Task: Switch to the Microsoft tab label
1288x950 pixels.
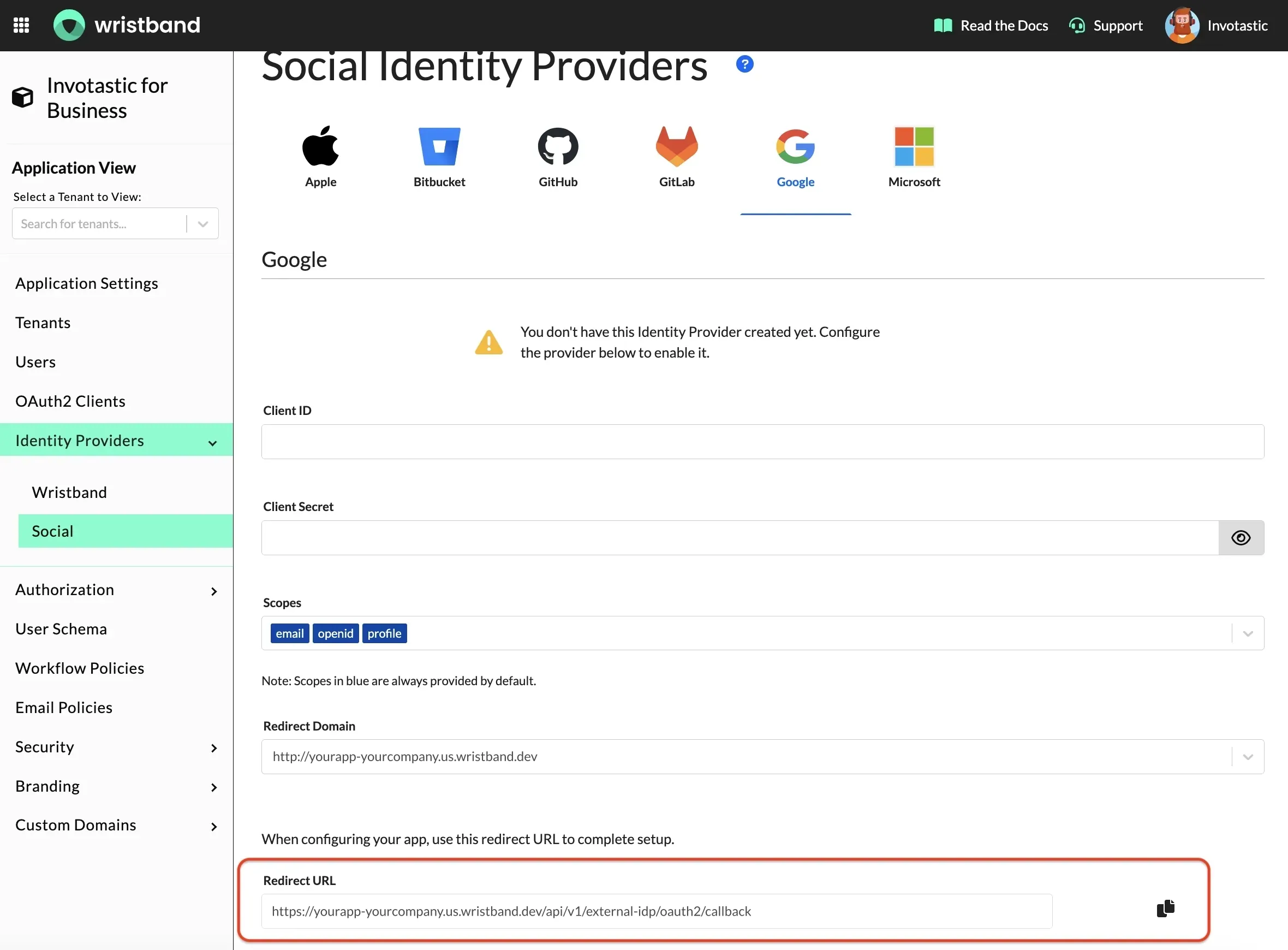Action: (914, 182)
